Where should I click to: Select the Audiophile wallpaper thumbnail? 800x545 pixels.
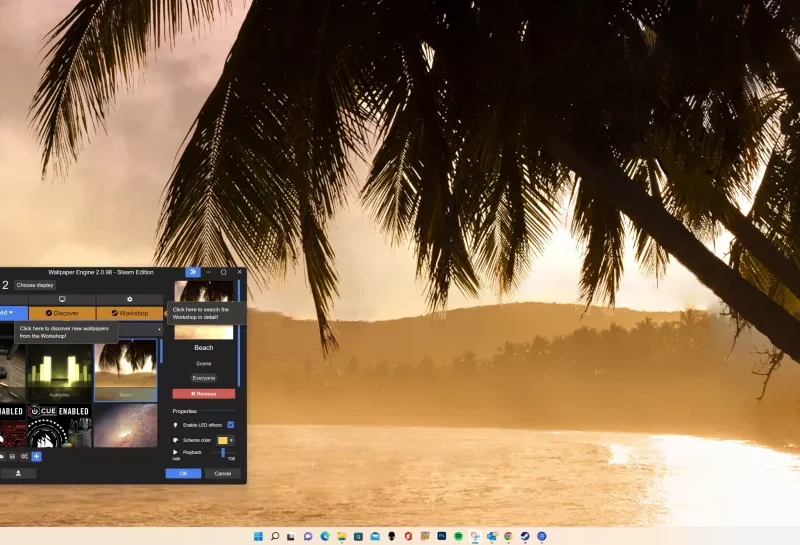(59, 372)
